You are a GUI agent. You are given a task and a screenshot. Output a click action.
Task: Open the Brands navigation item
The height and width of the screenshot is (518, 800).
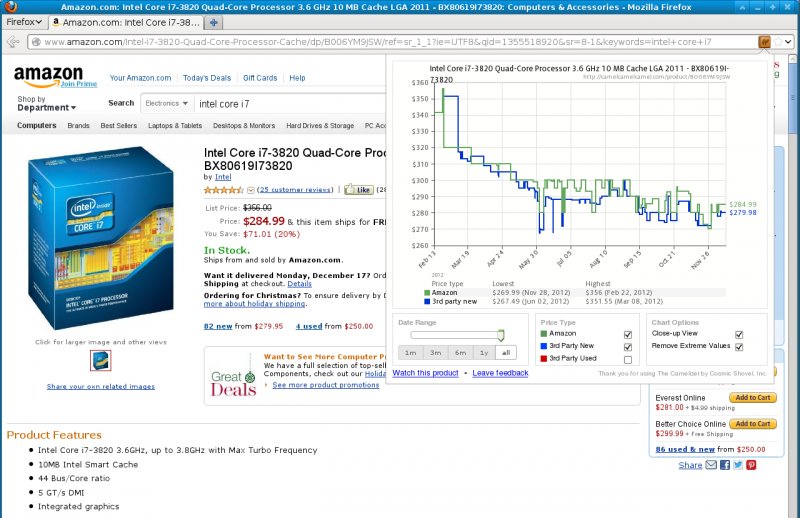[x=78, y=126]
